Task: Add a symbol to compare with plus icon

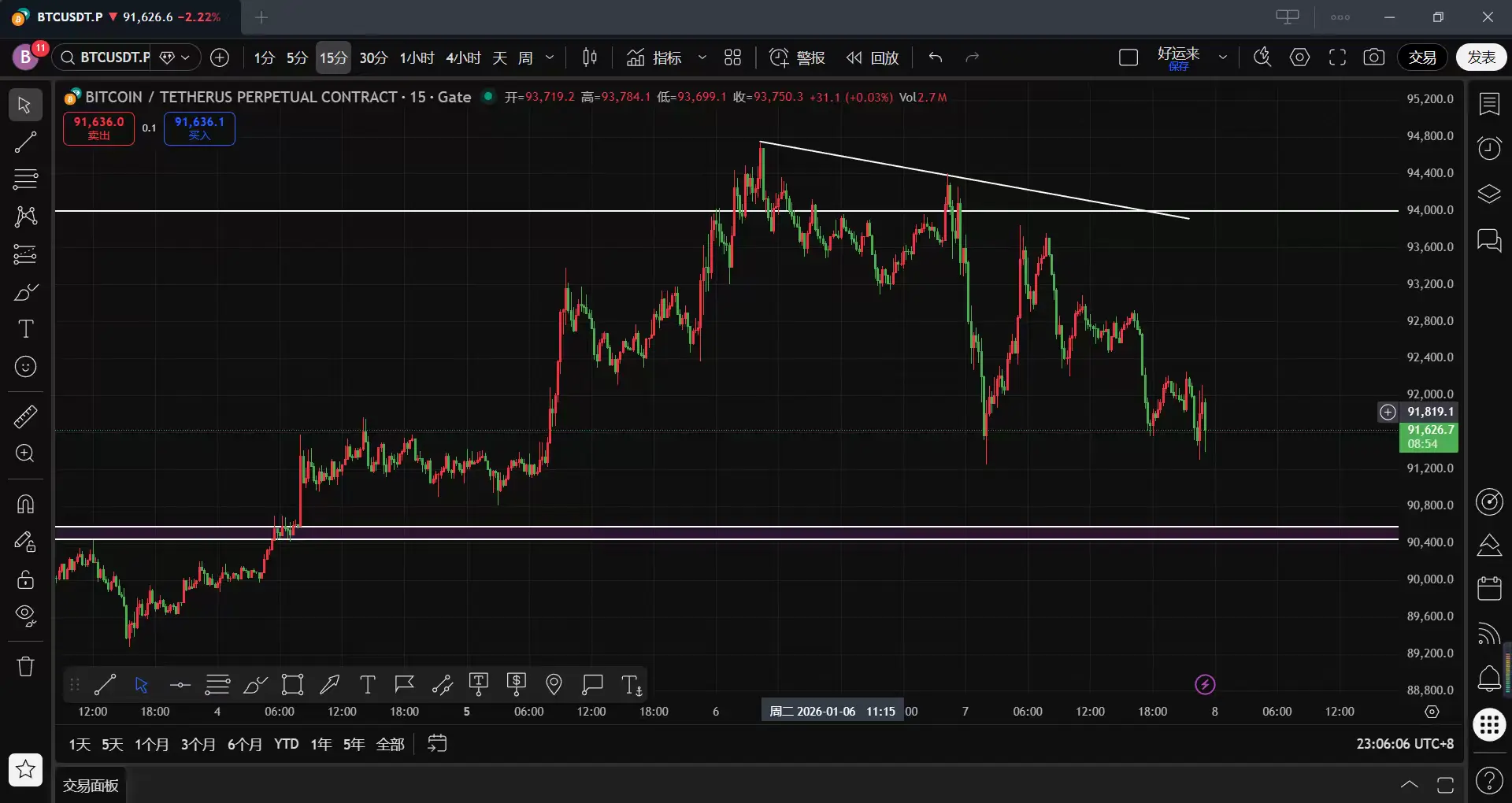Action: coord(220,57)
